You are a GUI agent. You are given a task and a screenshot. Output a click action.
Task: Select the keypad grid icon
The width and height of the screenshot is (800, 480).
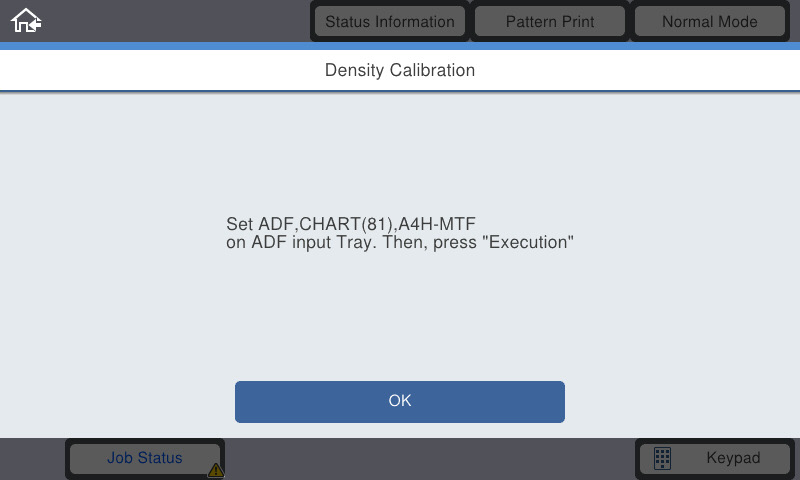point(662,458)
